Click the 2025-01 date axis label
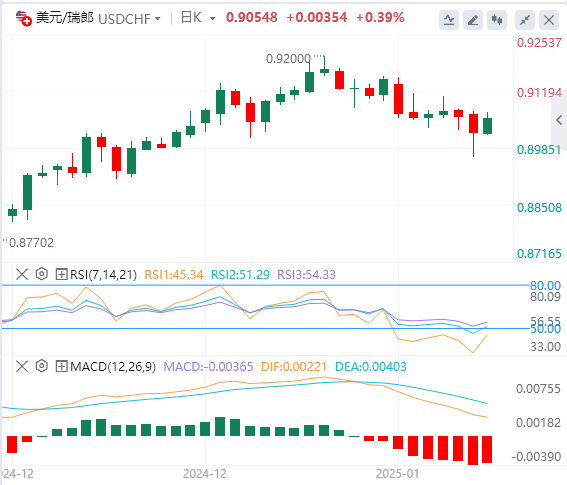567x485 pixels. click(x=397, y=473)
